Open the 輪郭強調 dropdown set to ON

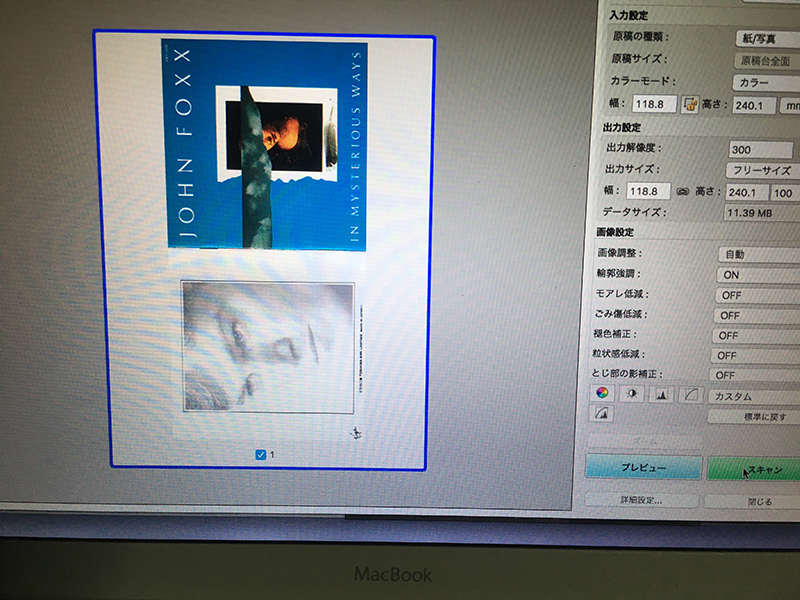(x=758, y=275)
